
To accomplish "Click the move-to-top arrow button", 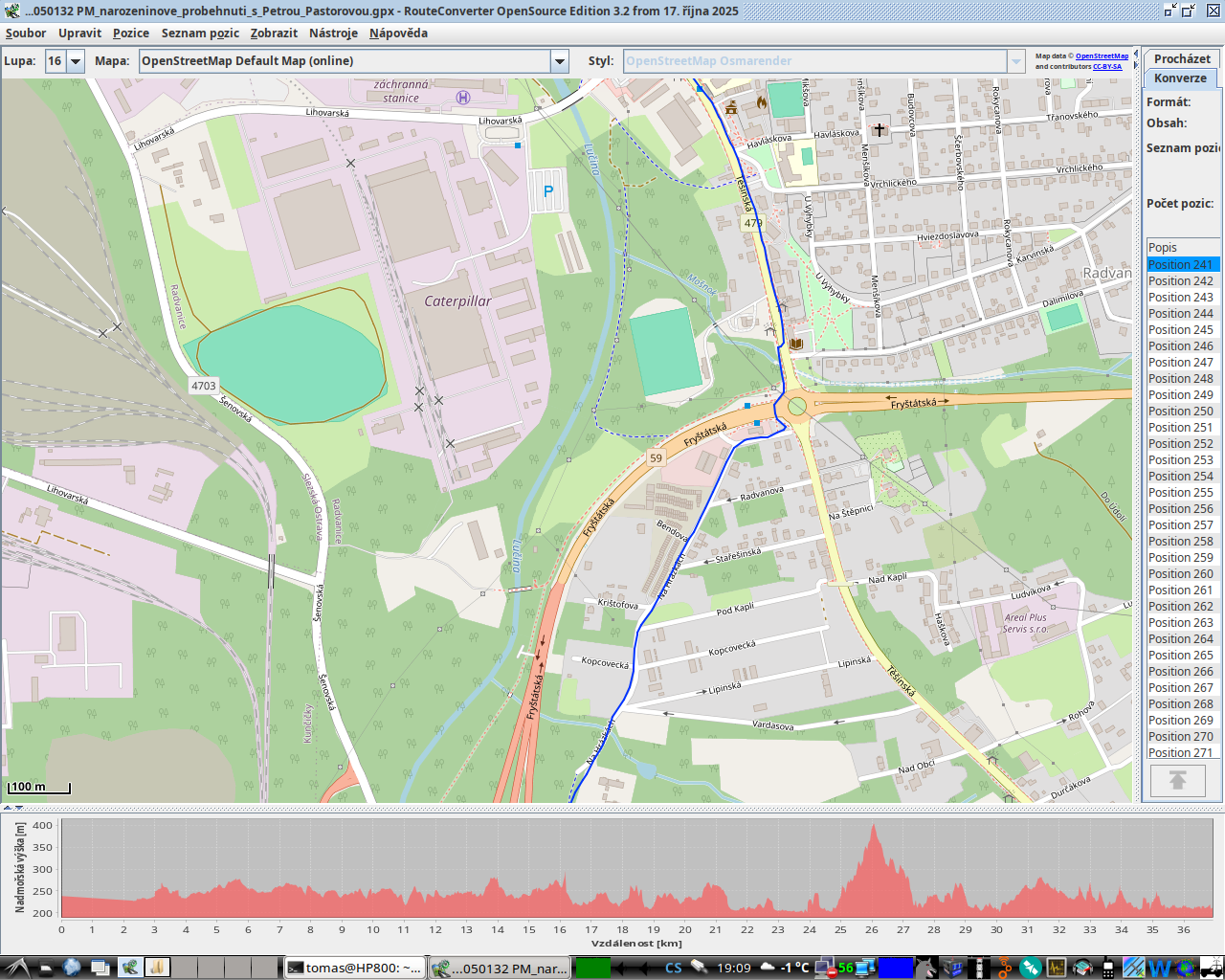I will click(x=1178, y=781).
